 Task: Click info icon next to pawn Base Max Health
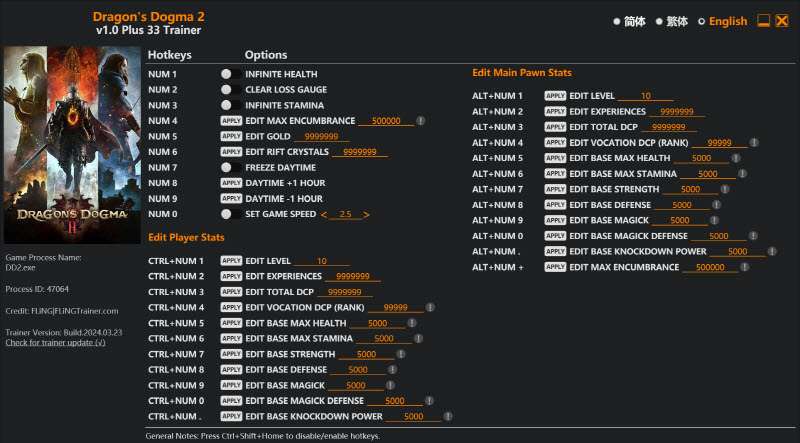coord(737,158)
